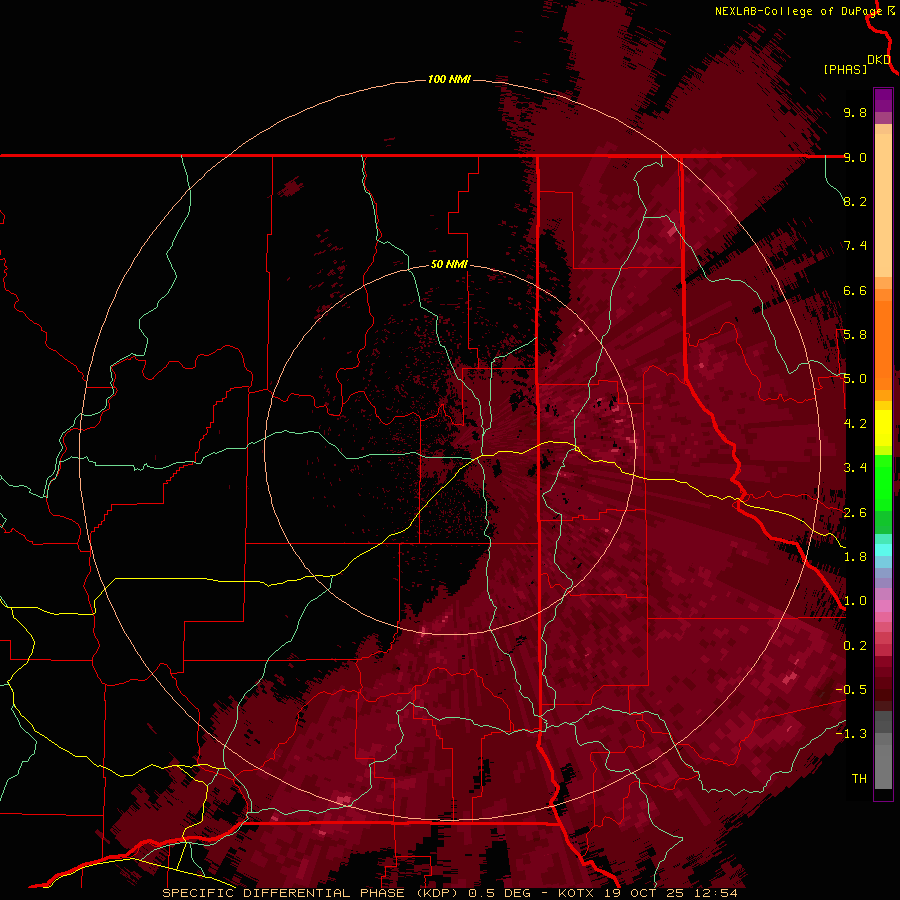The image size is (900, 900).
Task: Click the purple segment of the color scale
Action: click(x=883, y=101)
